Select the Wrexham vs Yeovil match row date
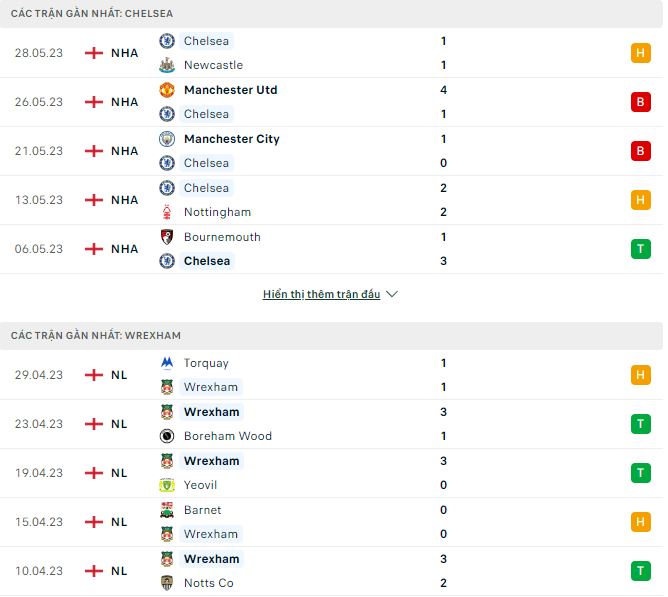This screenshot has width=668, height=597. pos(39,473)
